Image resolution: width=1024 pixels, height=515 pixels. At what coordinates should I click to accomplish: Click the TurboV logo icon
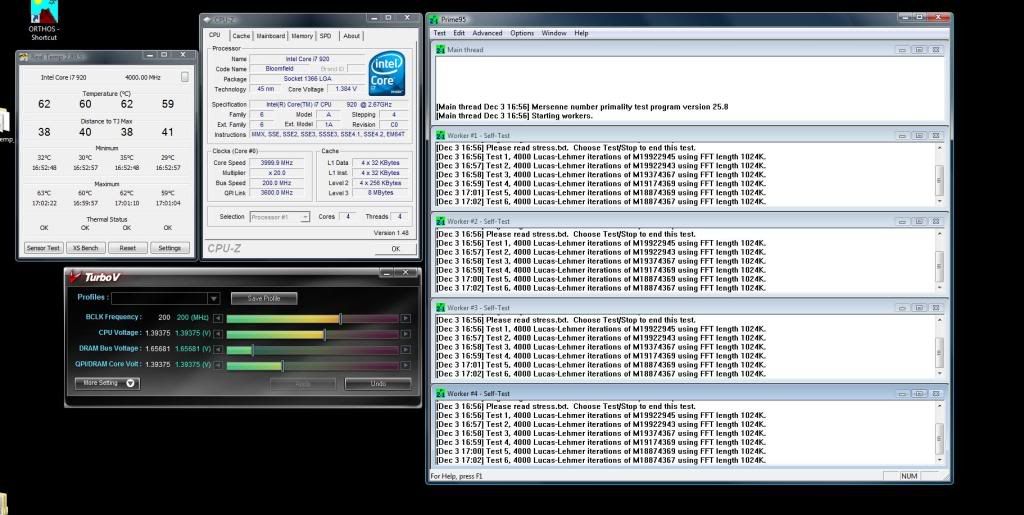click(75, 277)
